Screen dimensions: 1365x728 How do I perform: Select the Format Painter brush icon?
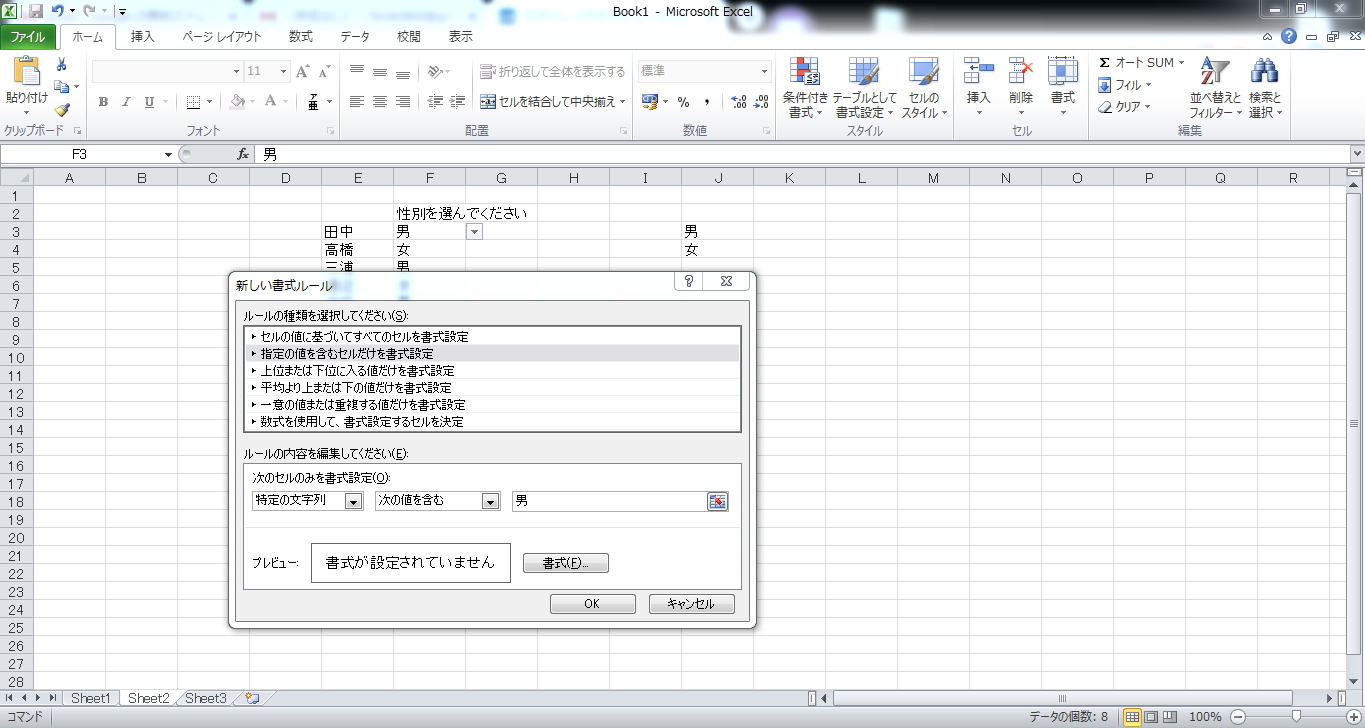click(61, 109)
